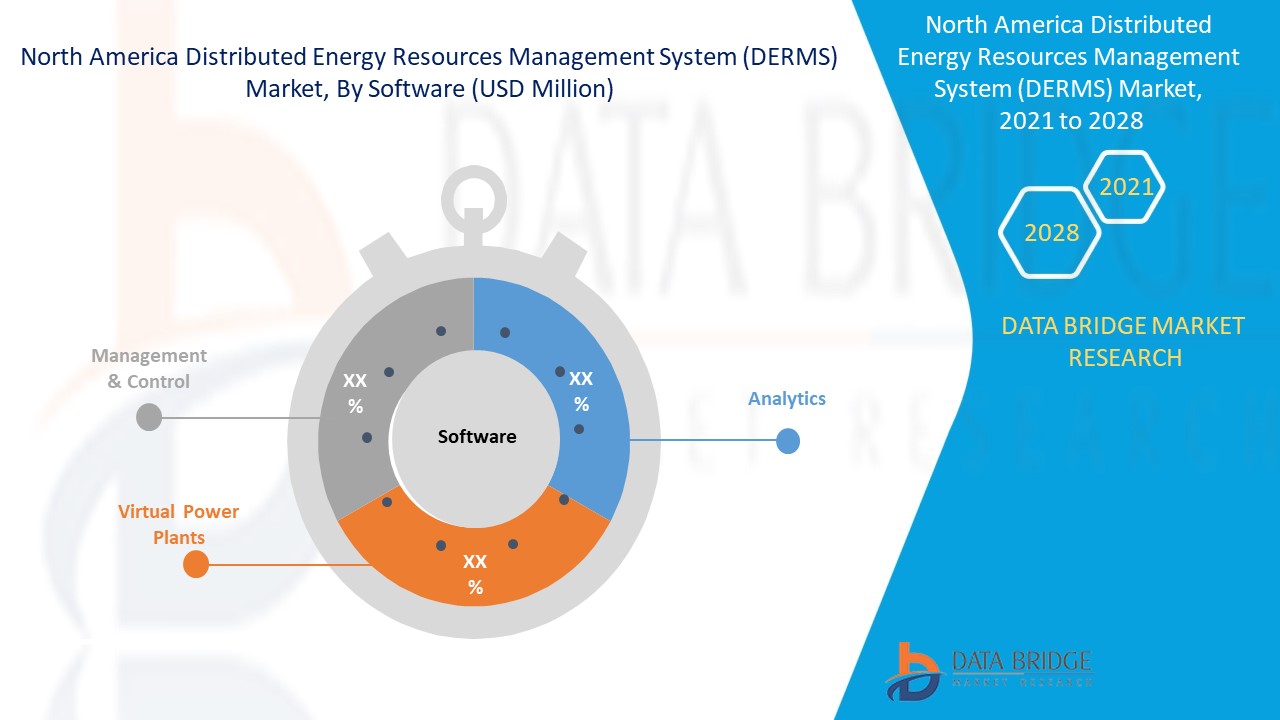
Task: Click the DATA BRIDGE MARKET RESEARCH text link
Action: click(x=1124, y=341)
